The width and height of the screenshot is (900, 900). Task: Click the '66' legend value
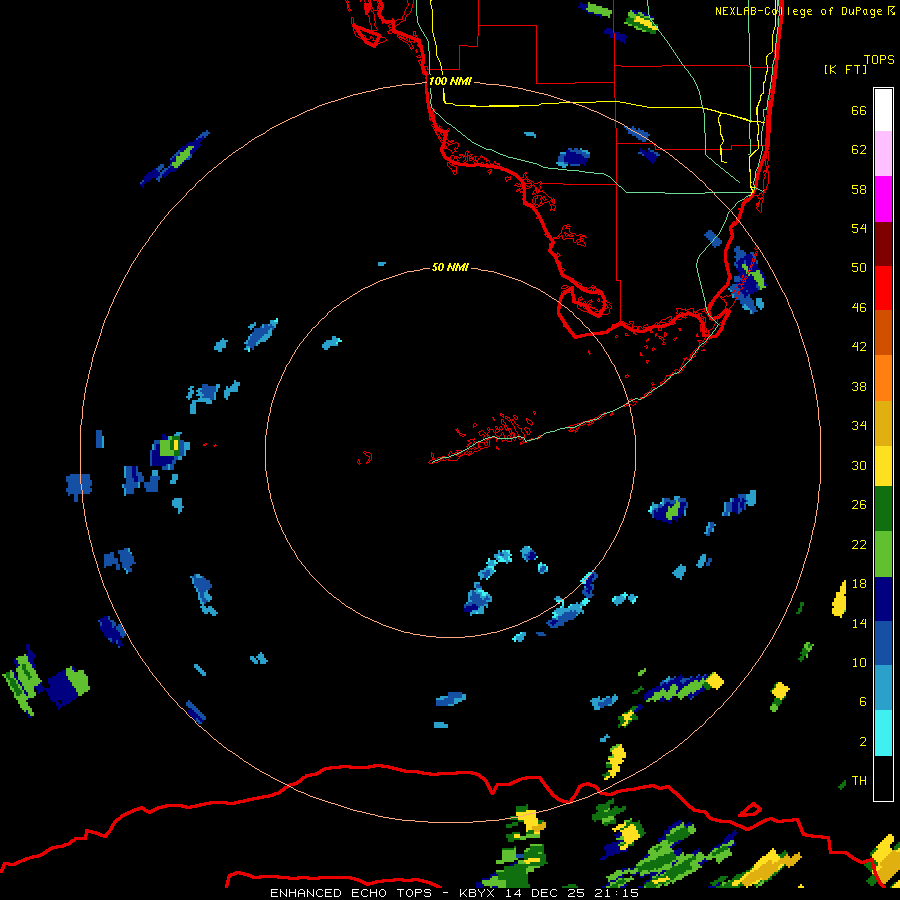point(859,110)
